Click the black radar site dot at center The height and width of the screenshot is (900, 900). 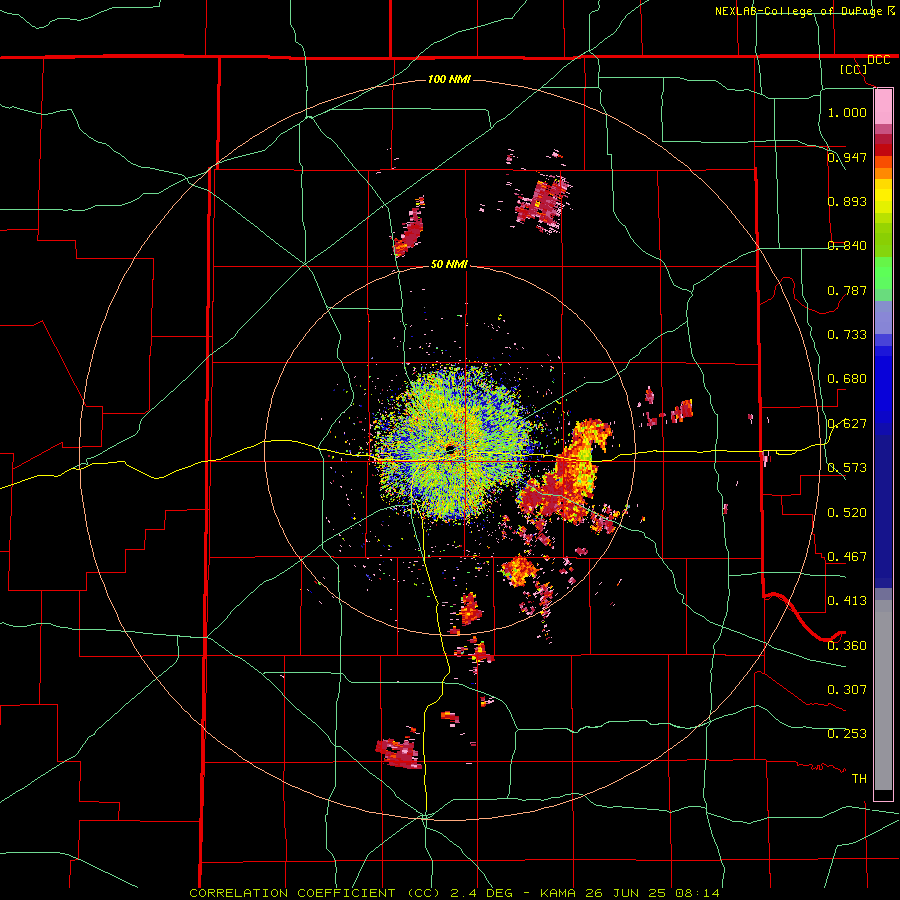tap(450, 449)
